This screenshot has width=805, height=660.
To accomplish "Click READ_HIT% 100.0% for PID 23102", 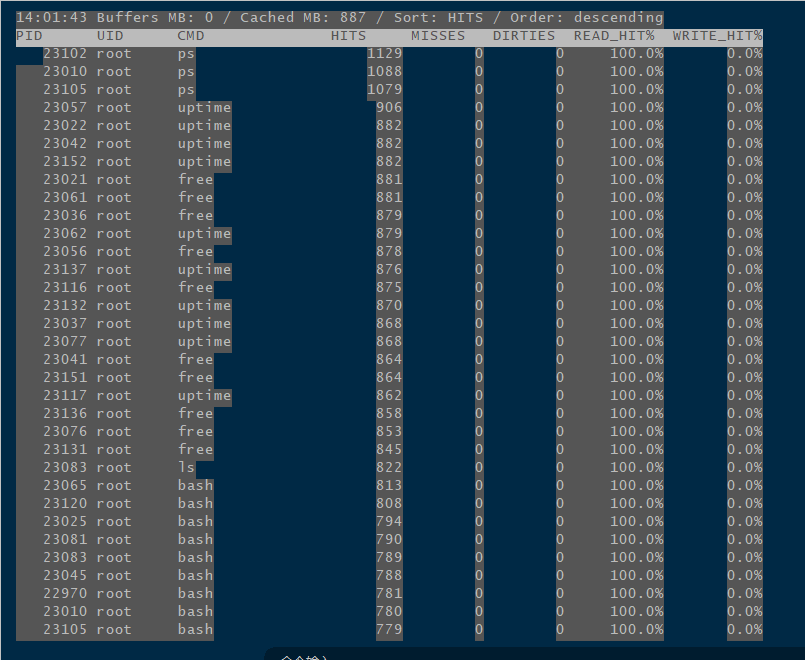I will [x=637, y=54].
